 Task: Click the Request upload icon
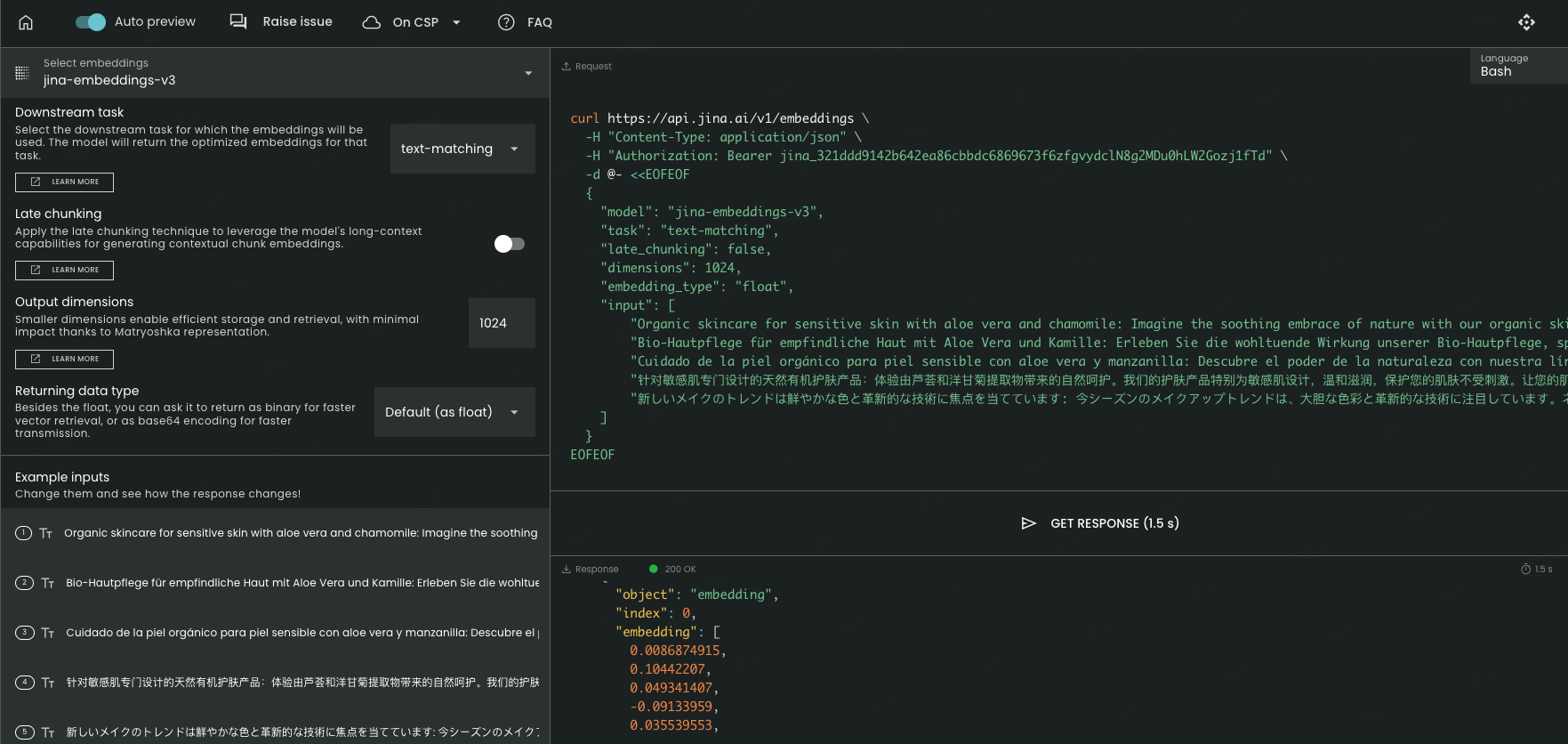pos(566,67)
